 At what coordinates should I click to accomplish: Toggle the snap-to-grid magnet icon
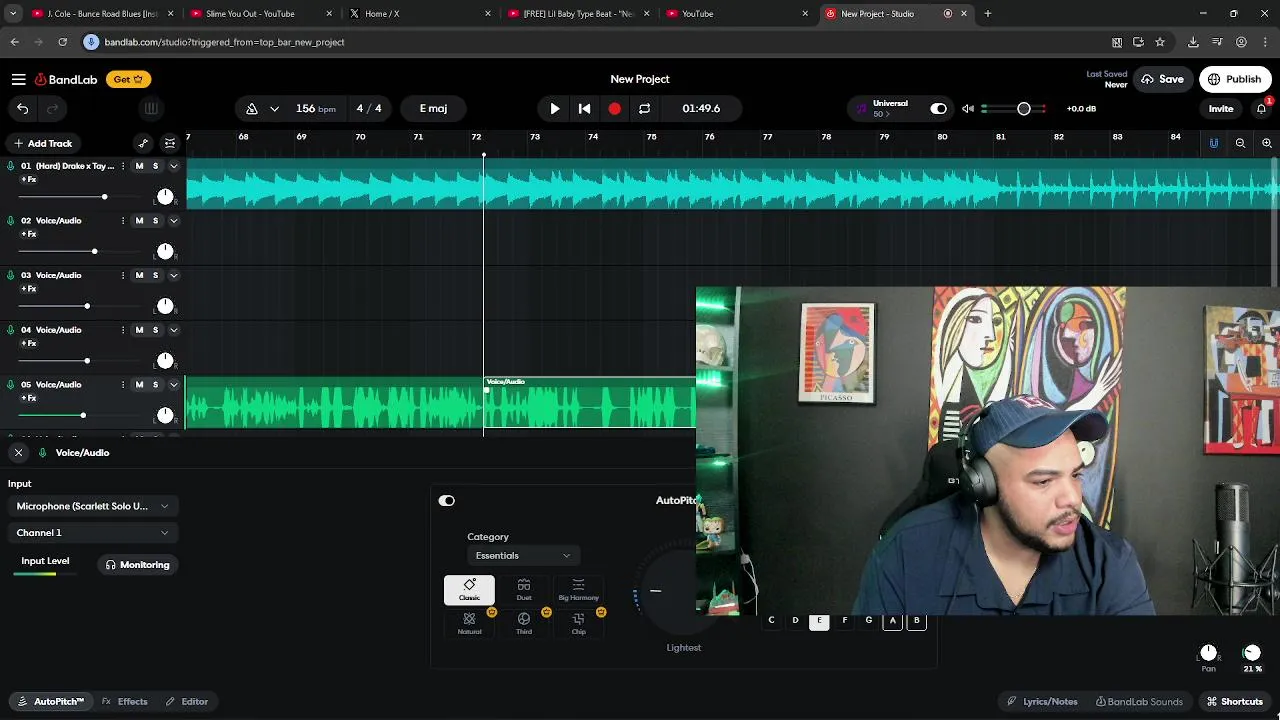(1214, 143)
